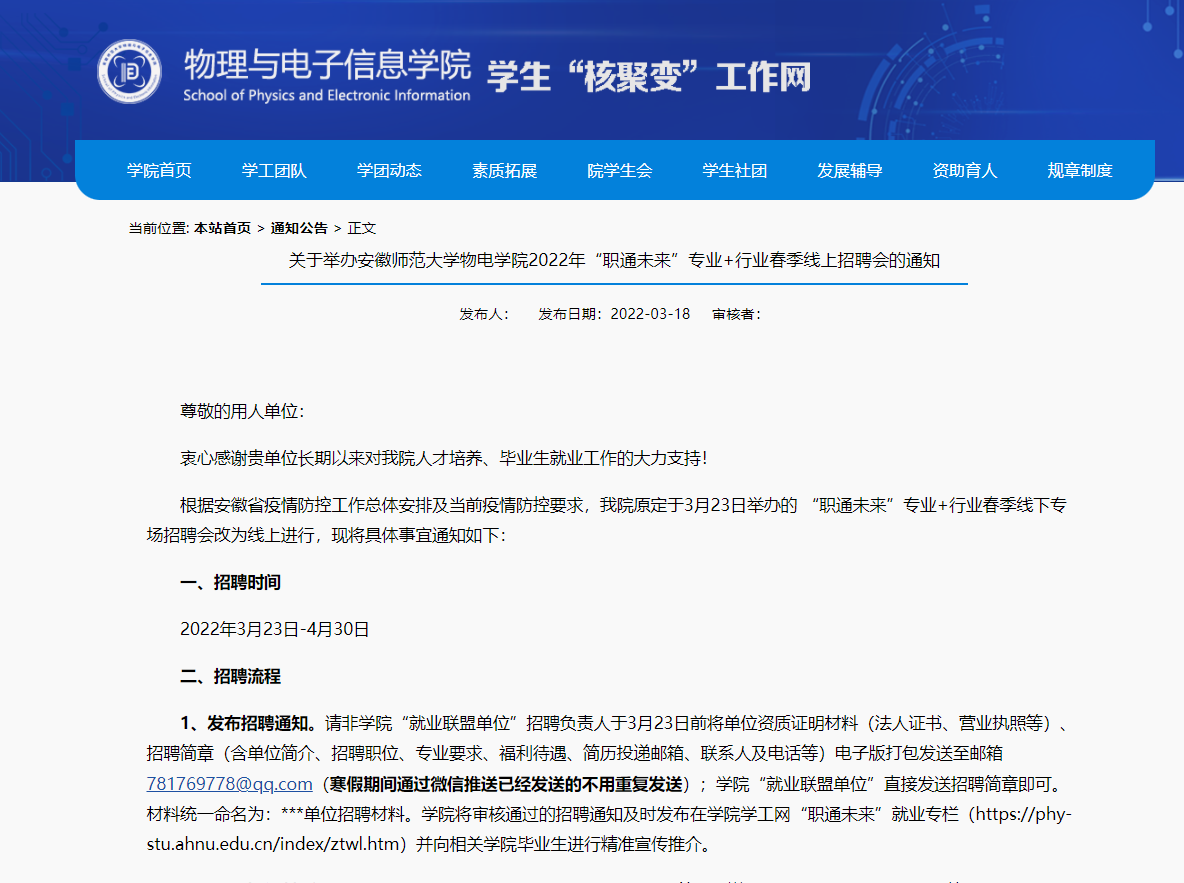Click the publish date 2022-03-18
This screenshot has width=1184, height=883.
[x=649, y=314]
